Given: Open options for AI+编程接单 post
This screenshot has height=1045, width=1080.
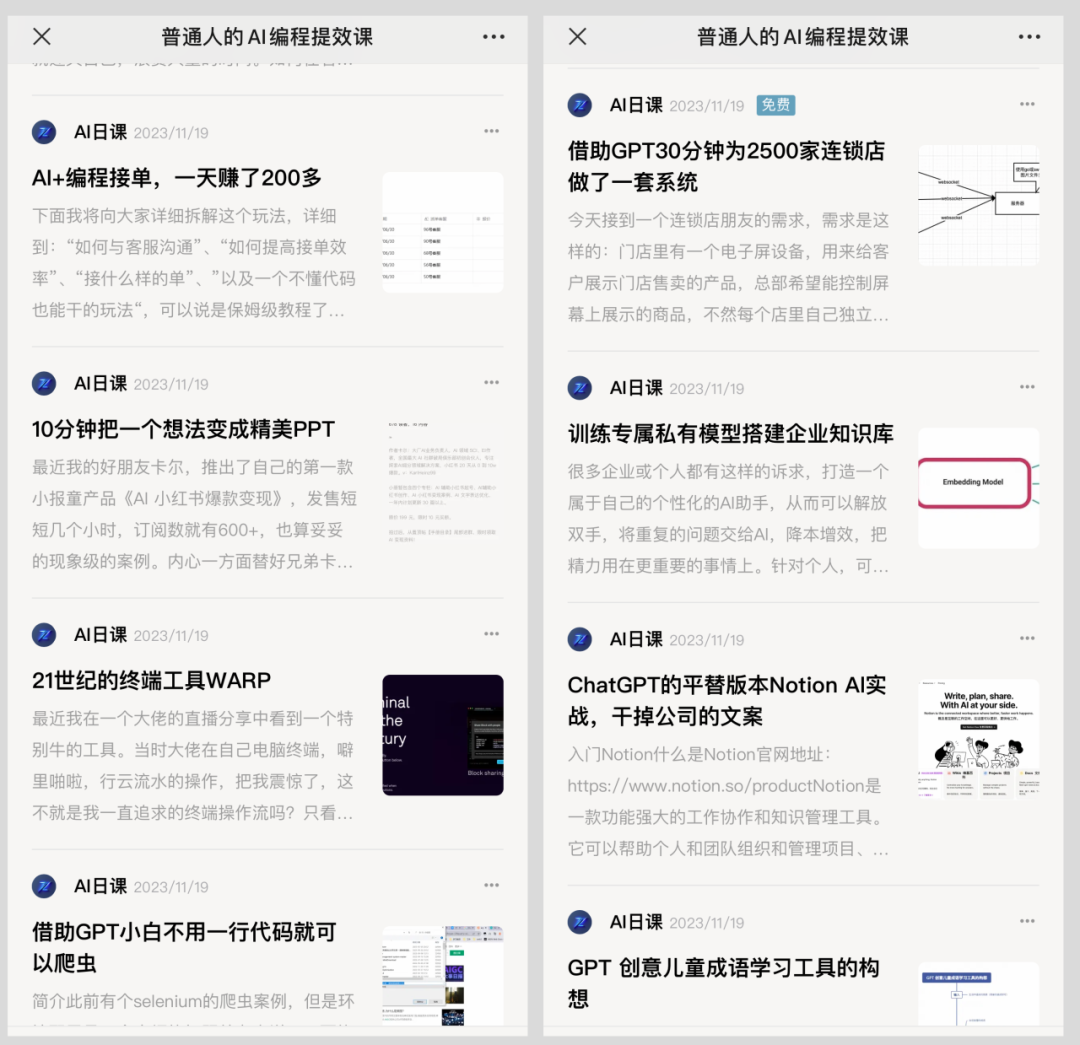Looking at the screenshot, I should [x=491, y=131].
